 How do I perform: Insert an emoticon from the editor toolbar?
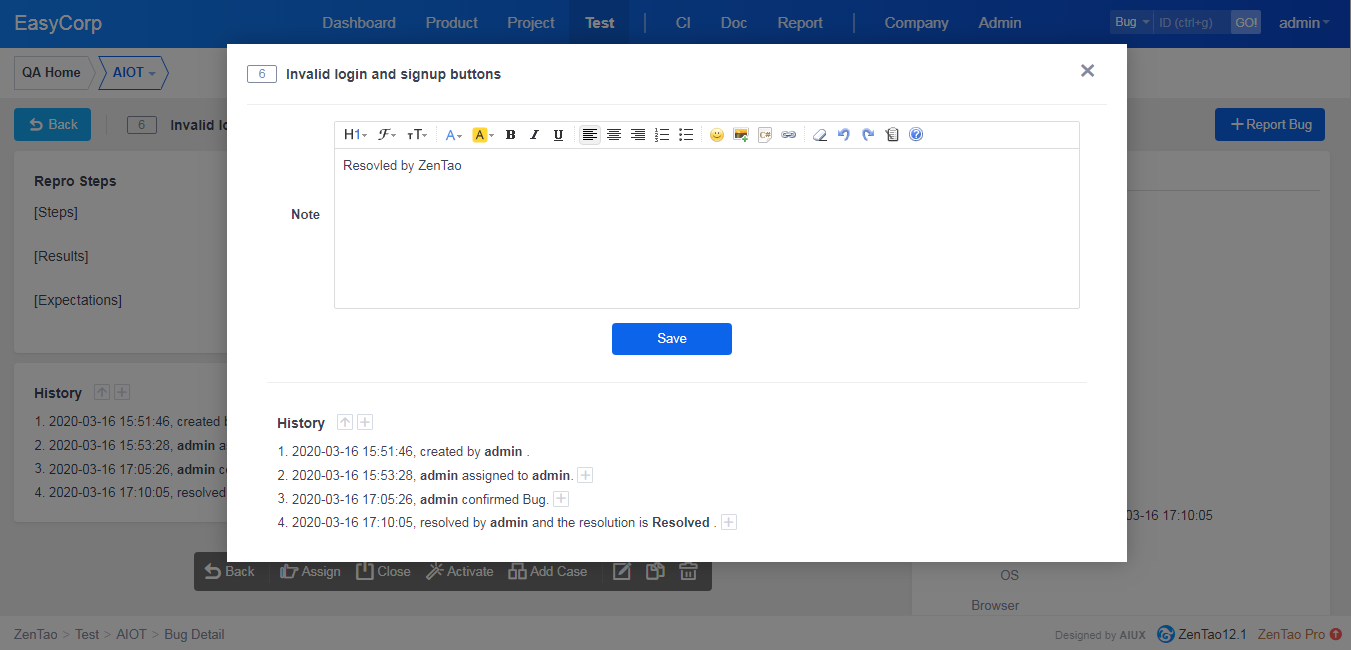(716, 135)
